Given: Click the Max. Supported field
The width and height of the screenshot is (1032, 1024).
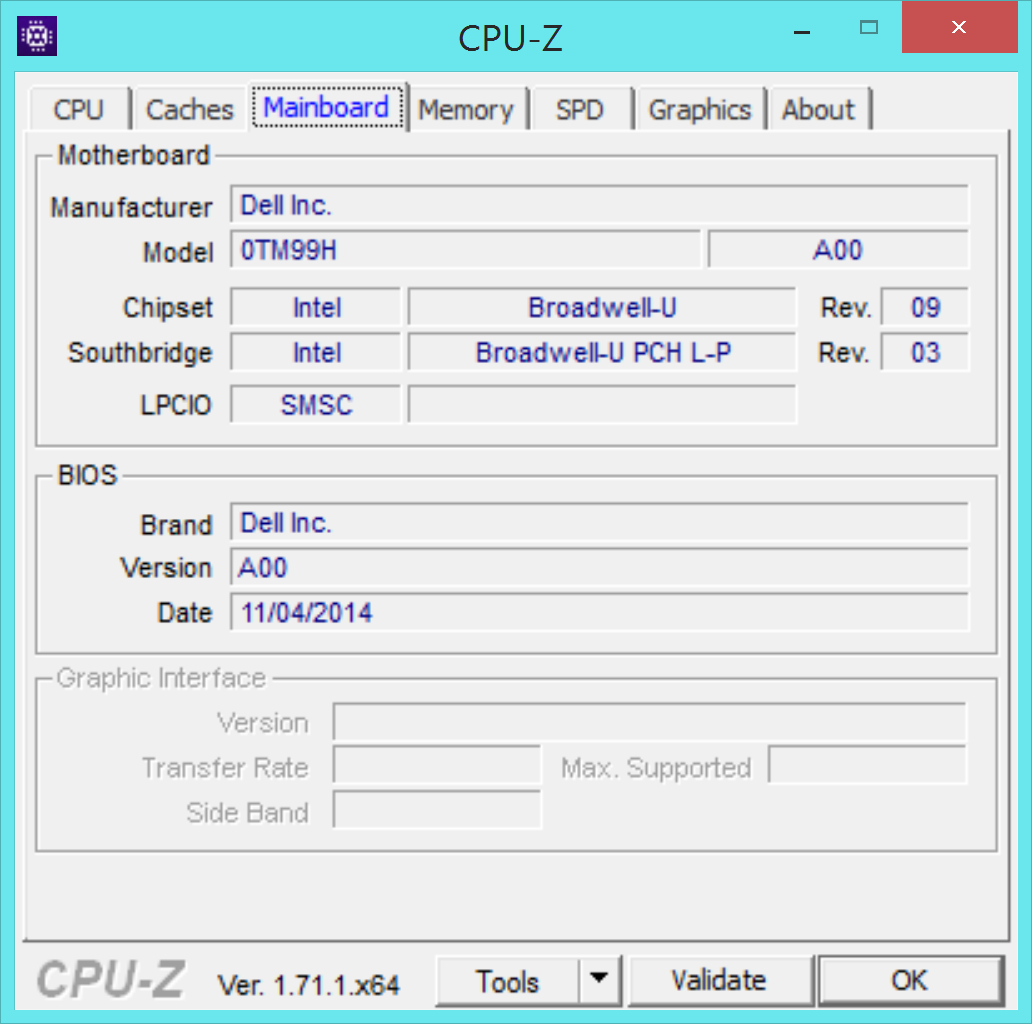Looking at the screenshot, I should click(867, 765).
